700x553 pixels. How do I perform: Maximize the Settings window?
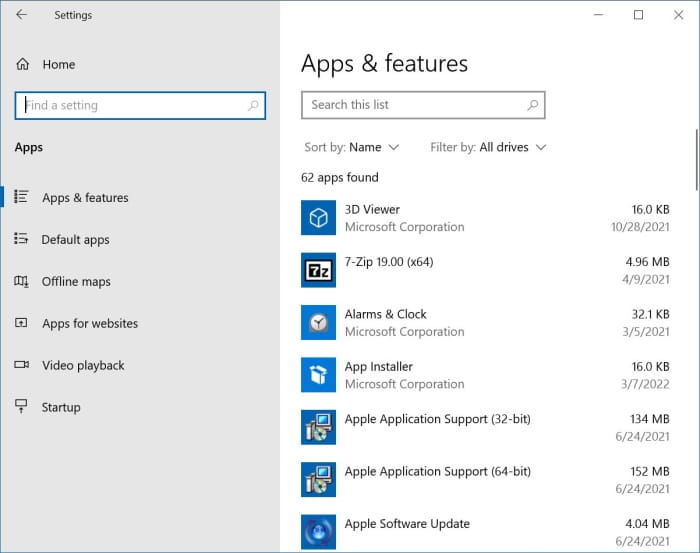pos(638,15)
